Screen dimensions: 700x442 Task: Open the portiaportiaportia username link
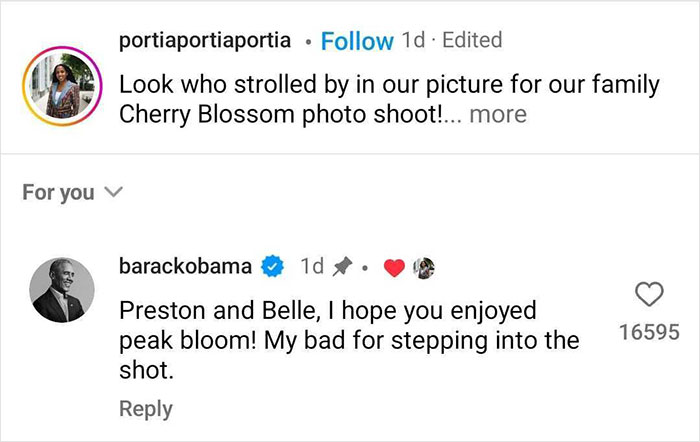205,41
